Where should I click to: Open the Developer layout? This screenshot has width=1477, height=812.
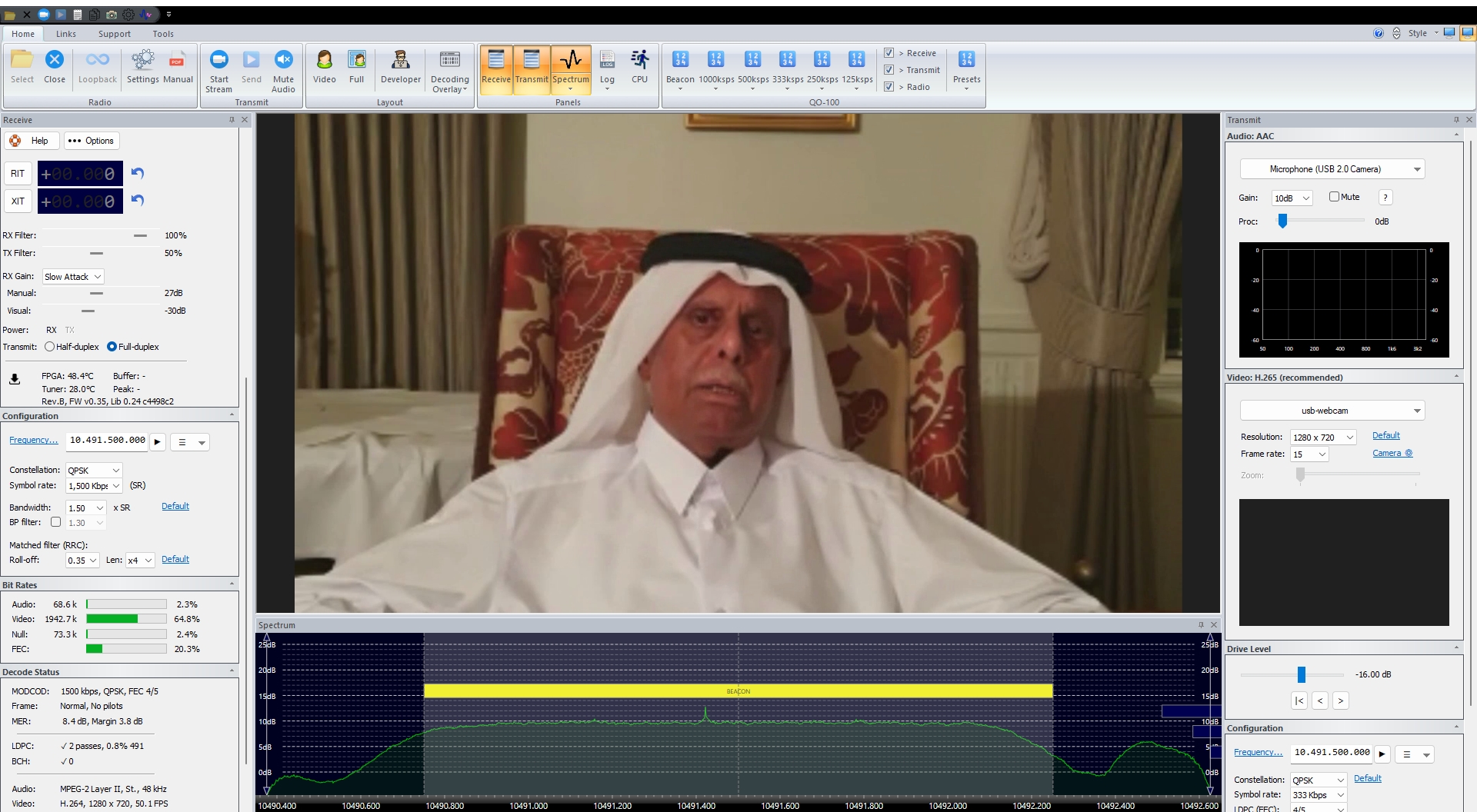click(x=400, y=61)
